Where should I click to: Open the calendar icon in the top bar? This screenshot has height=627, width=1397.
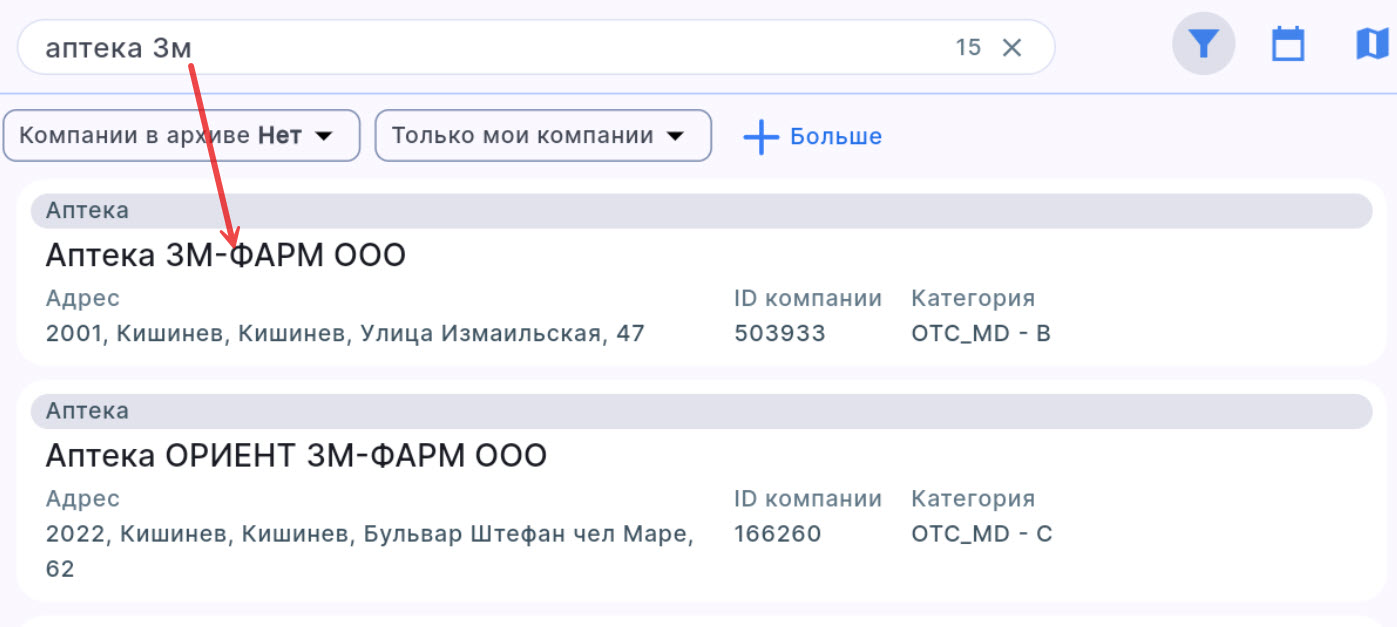point(1288,43)
